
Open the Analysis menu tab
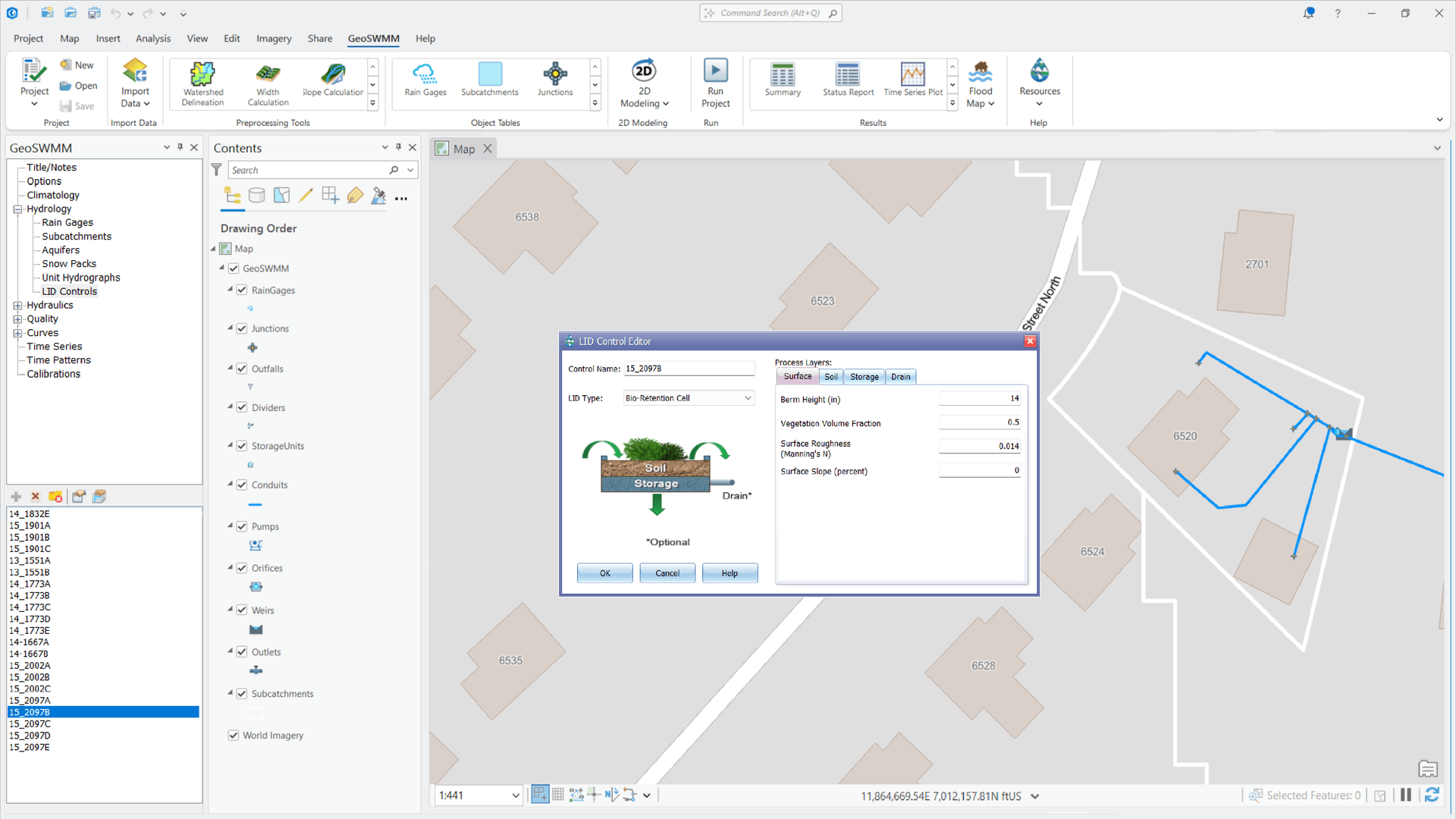(x=152, y=39)
